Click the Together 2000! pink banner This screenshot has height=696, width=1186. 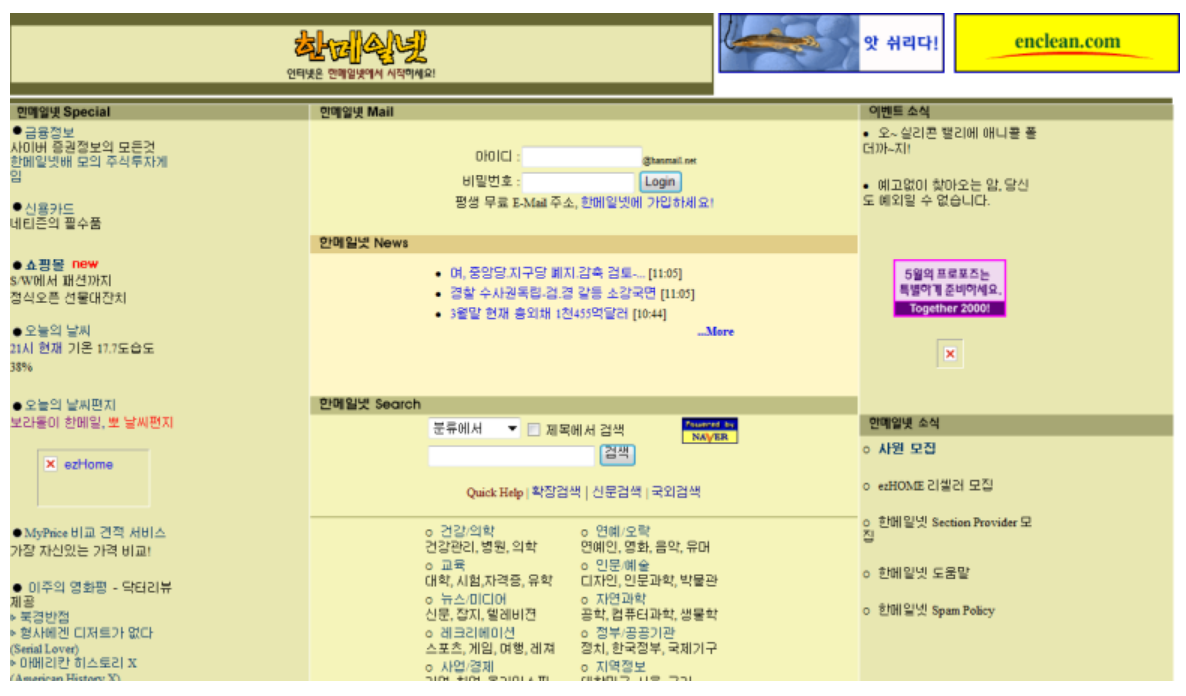(949, 288)
